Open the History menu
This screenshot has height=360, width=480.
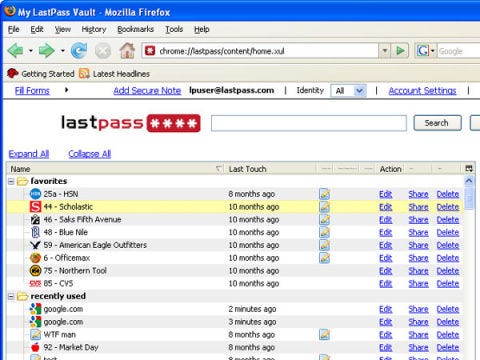pyautogui.click(x=94, y=29)
